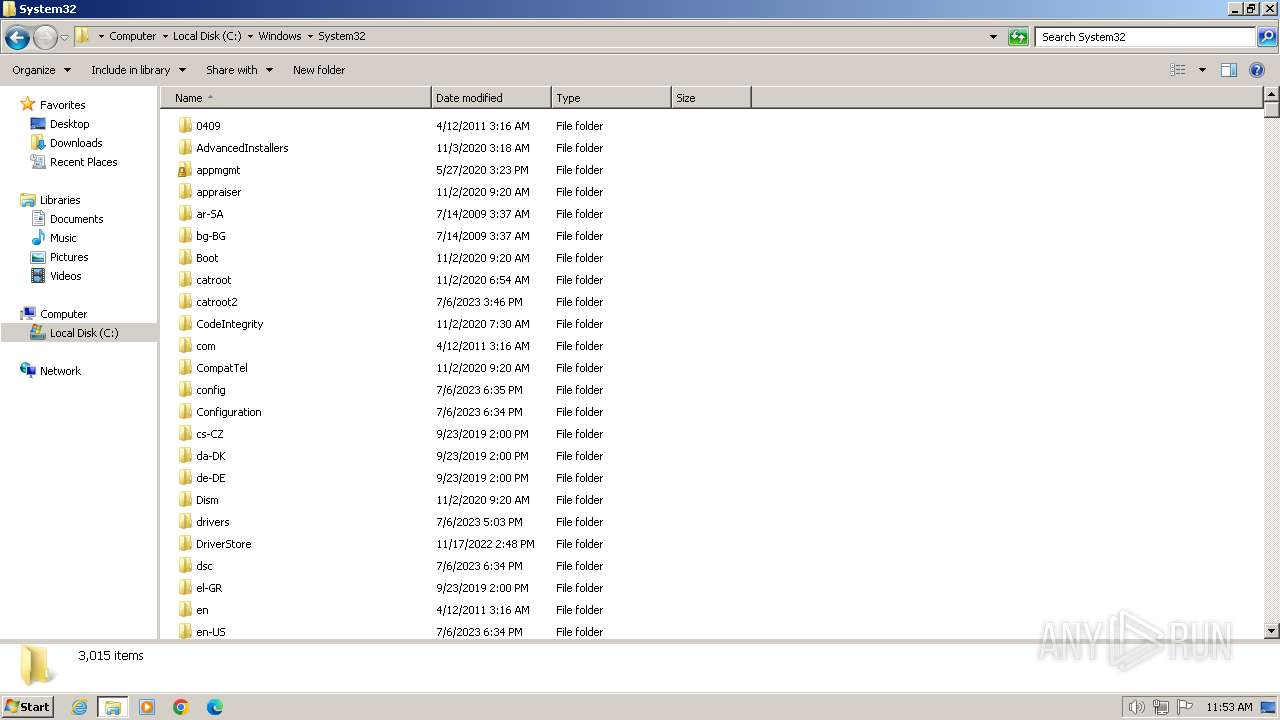Select the appraiser folder
This screenshot has height=720, width=1280.
[218, 192]
